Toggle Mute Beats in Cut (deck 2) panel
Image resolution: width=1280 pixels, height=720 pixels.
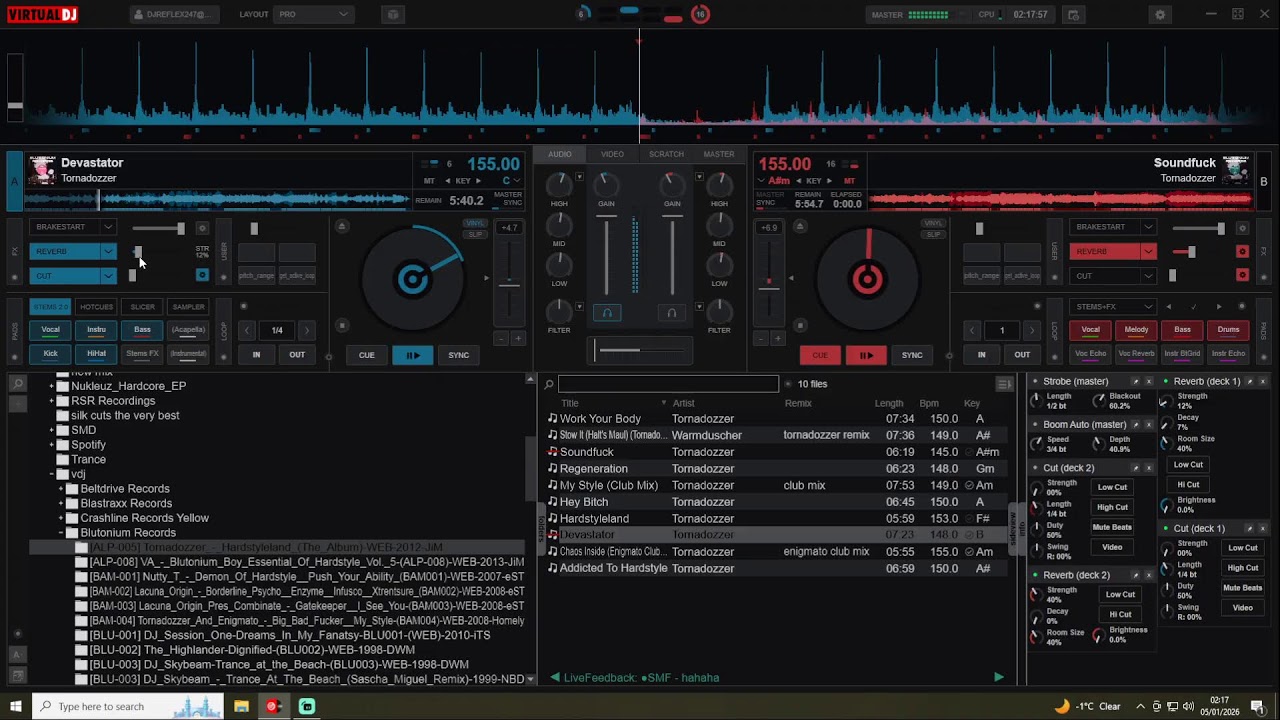(1112, 527)
